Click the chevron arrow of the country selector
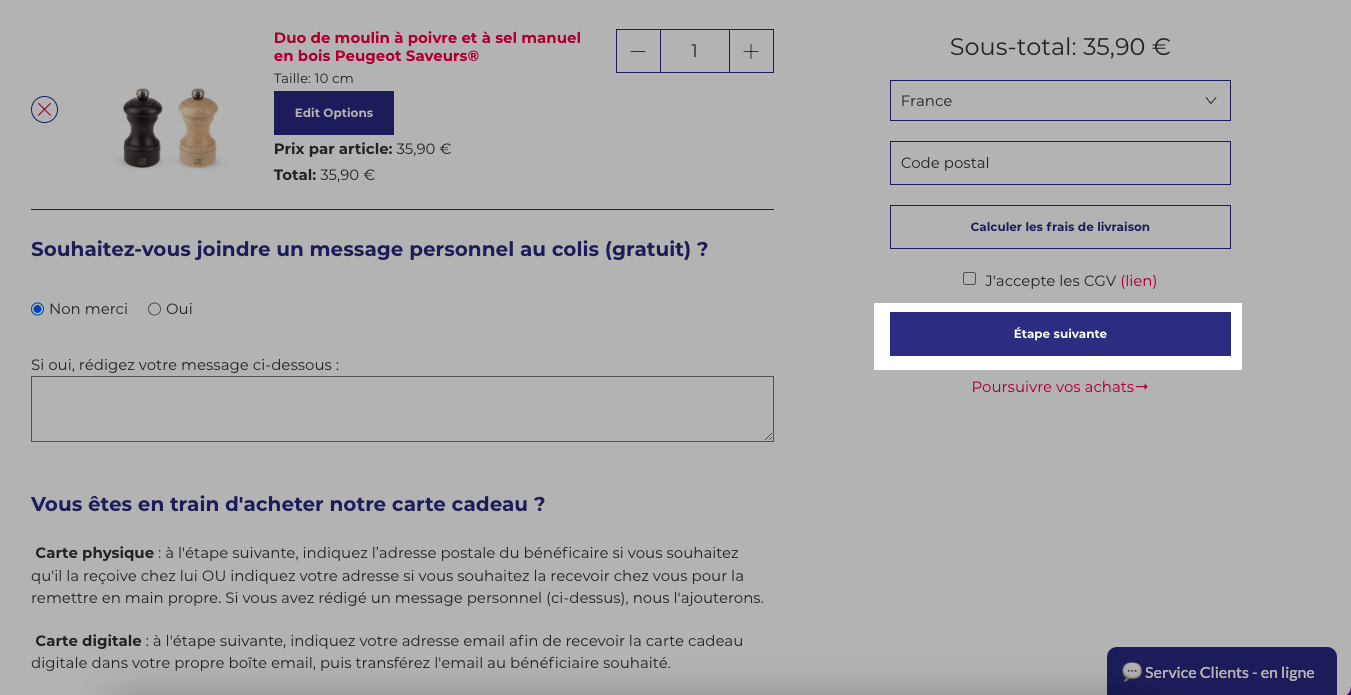The width and height of the screenshot is (1351, 695). (x=1210, y=101)
